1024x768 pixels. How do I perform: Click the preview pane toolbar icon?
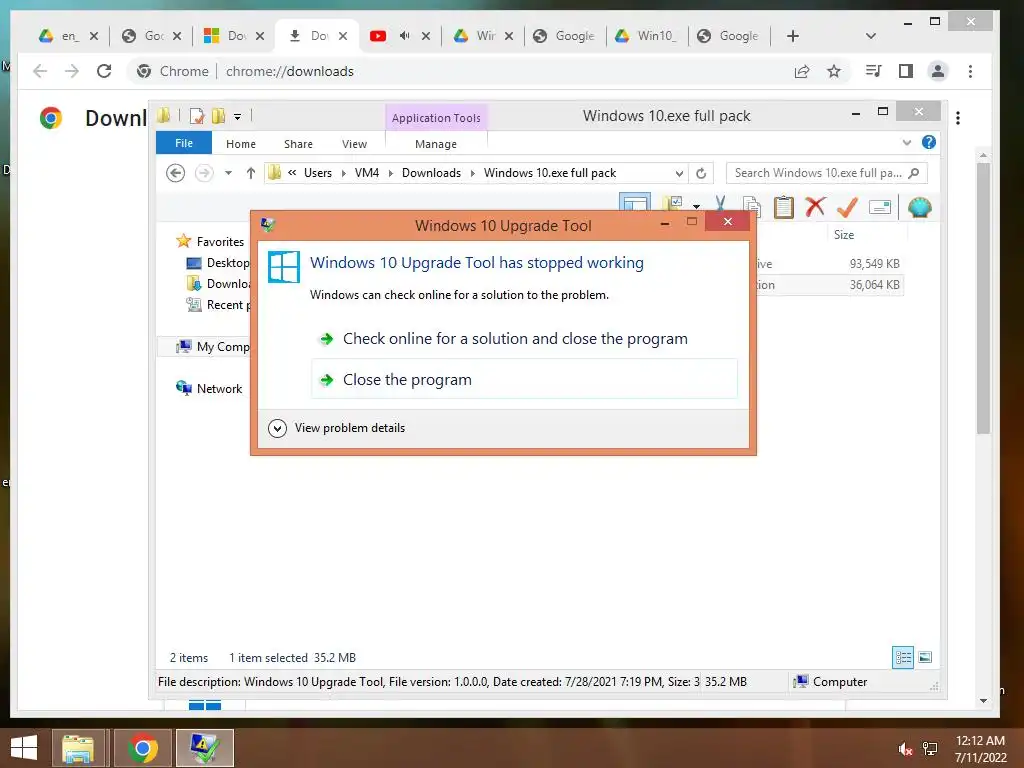pyautogui.click(x=635, y=202)
